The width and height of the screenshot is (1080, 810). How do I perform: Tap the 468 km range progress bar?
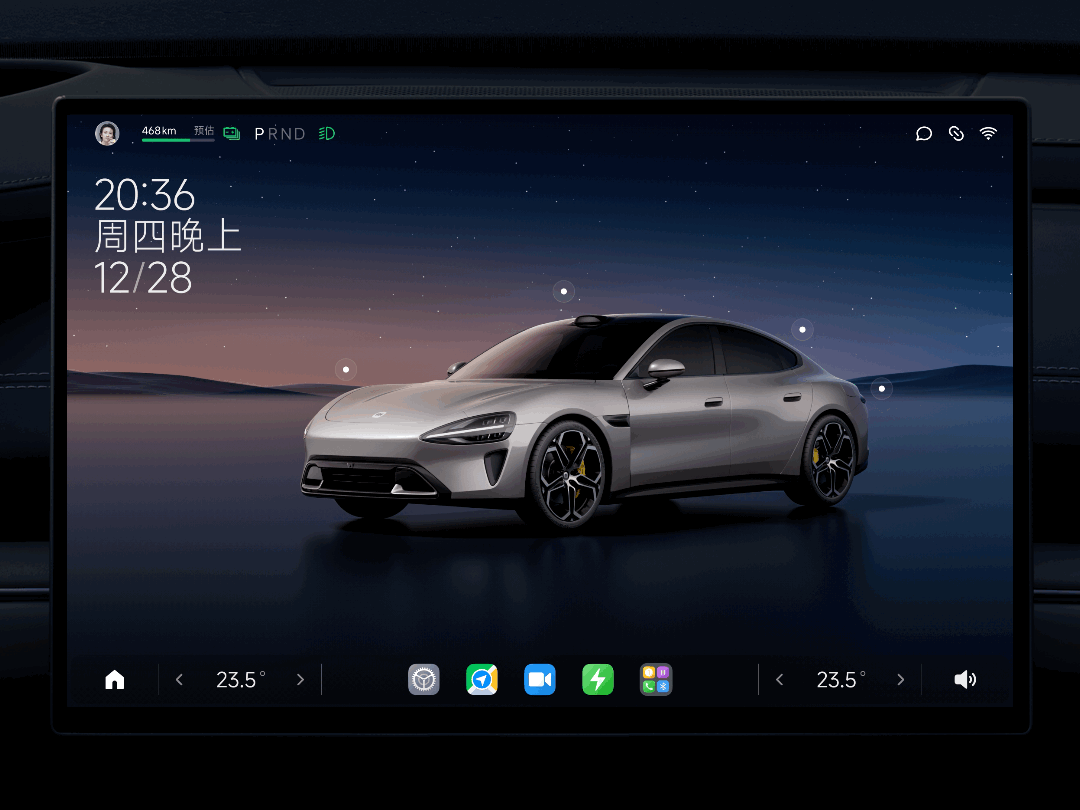tap(178, 140)
